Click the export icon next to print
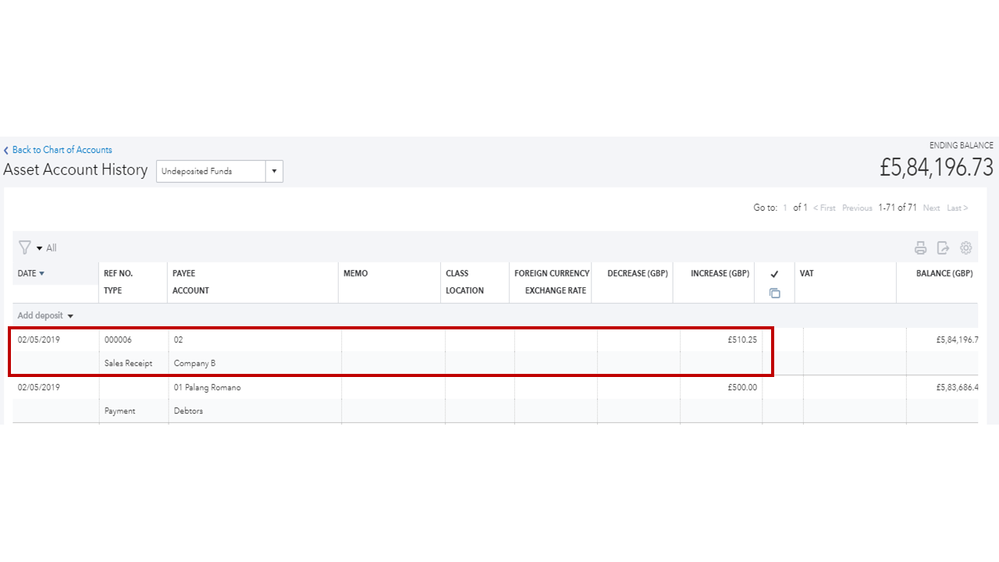Screen dimensions: 999x562 point(943,248)
